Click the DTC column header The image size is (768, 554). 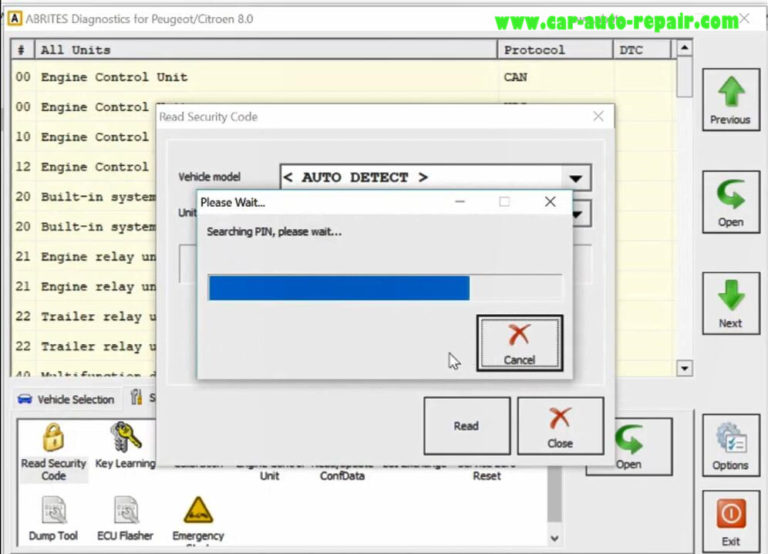(642, 50)
